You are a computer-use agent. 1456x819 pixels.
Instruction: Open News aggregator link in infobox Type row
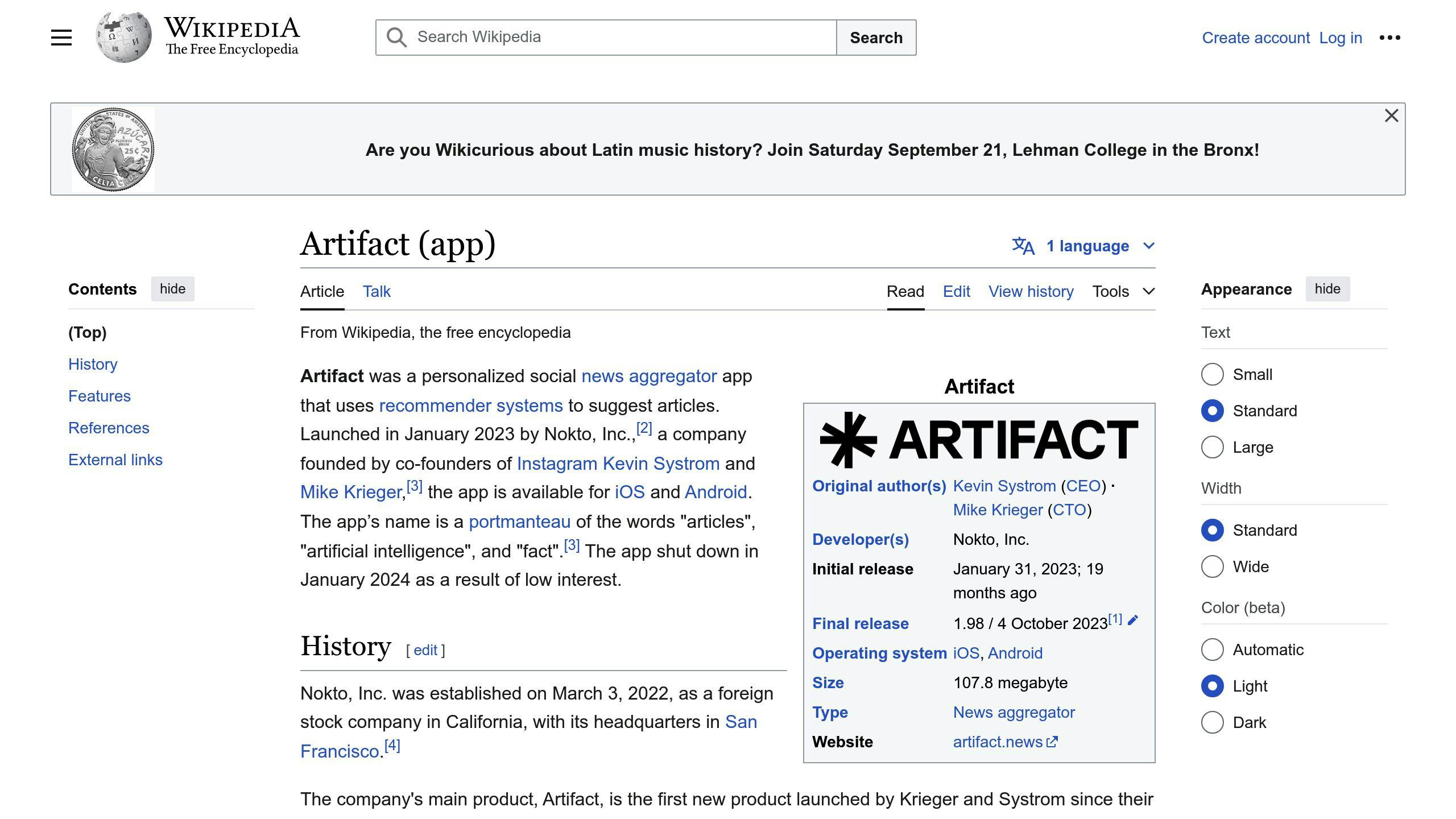tap(1014, 712)
